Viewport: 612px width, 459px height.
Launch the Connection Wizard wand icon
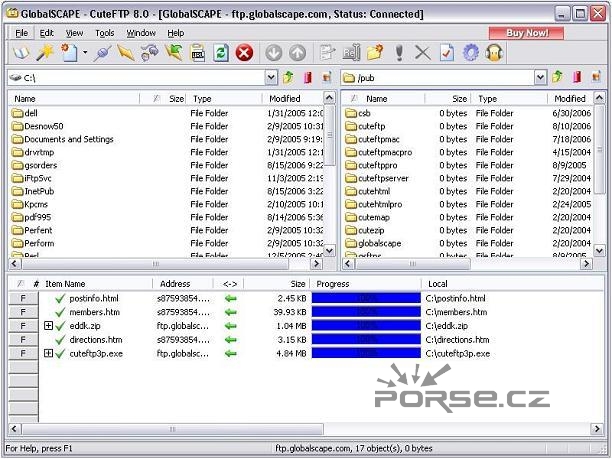coord(45,53)
